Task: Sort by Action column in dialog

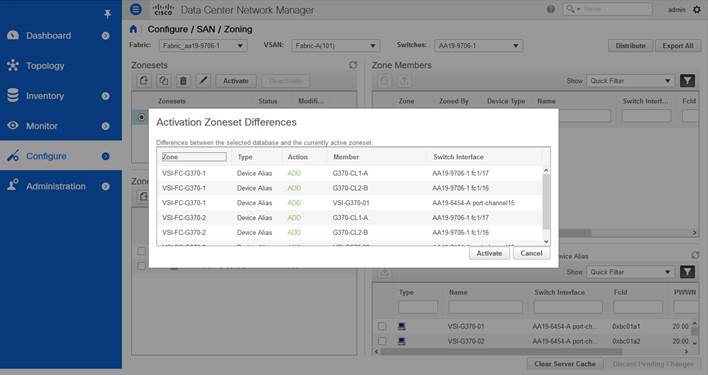Action: click(x=298, y=157)
